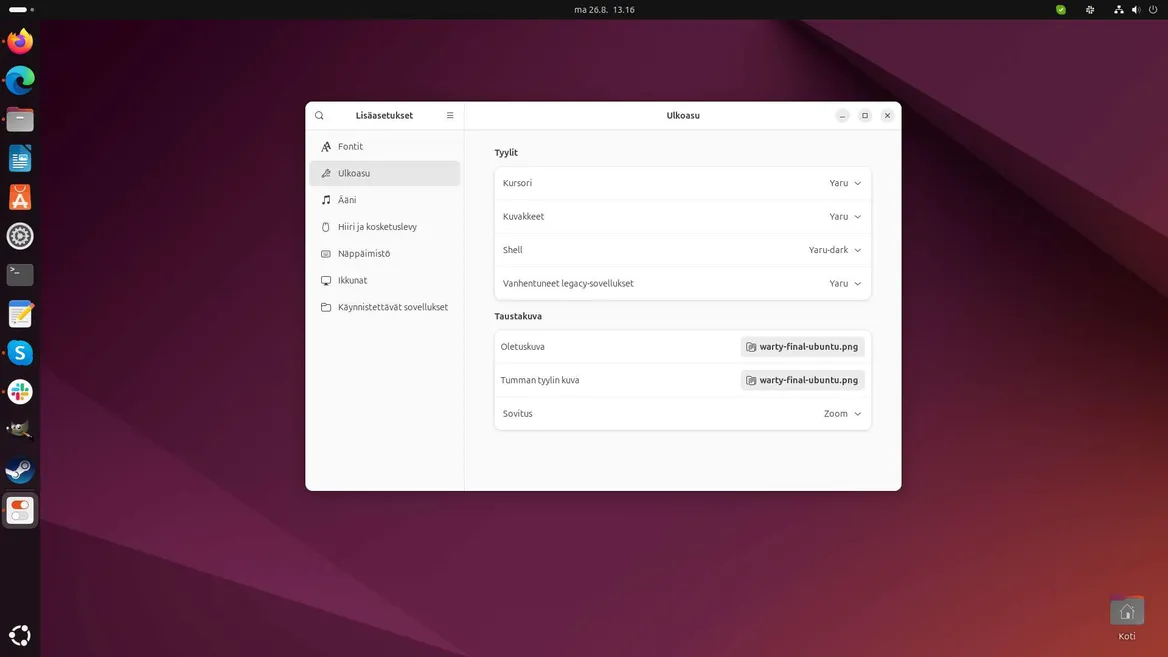Choose Oletuskuva file warty-final-ubuntu.png button
The width and height of the screenshot is (1168, 657).
tap(802, 347)
